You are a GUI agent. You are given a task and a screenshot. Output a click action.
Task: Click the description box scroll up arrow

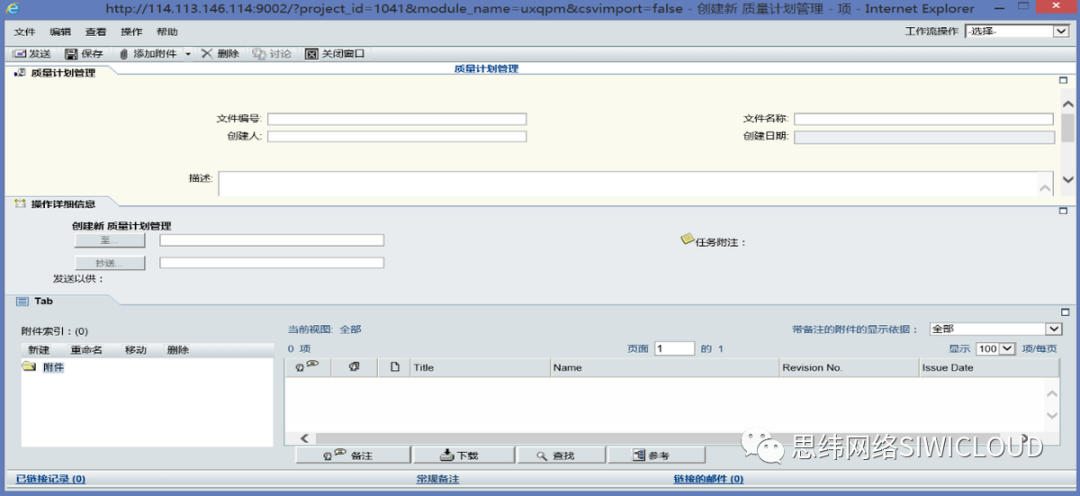(x=1045, y=188)
